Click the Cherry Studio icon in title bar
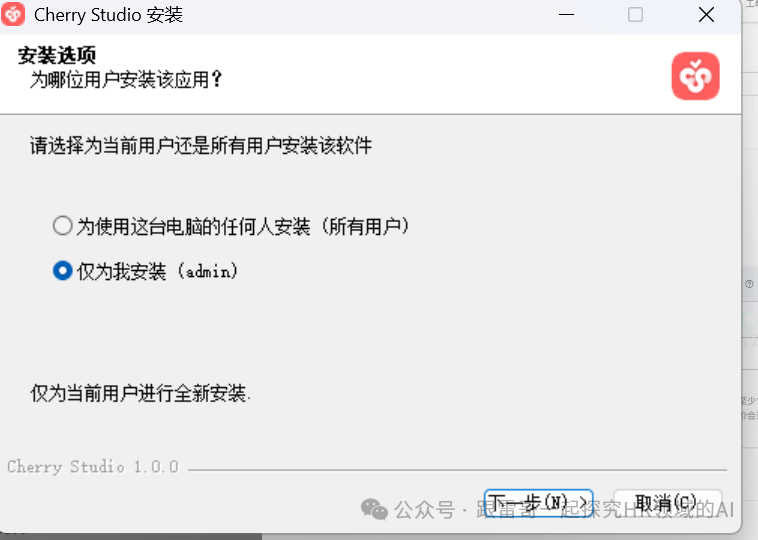The image size is (758, 540). click(x=13, y=14)
